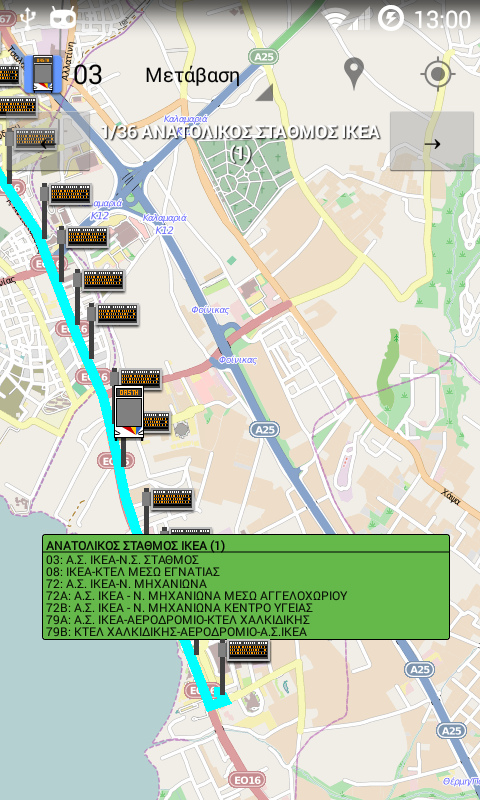Pick line 72B ΚΕΝΤΡΟ ΥΓΕΙΑΣ

tap(179, 608)
